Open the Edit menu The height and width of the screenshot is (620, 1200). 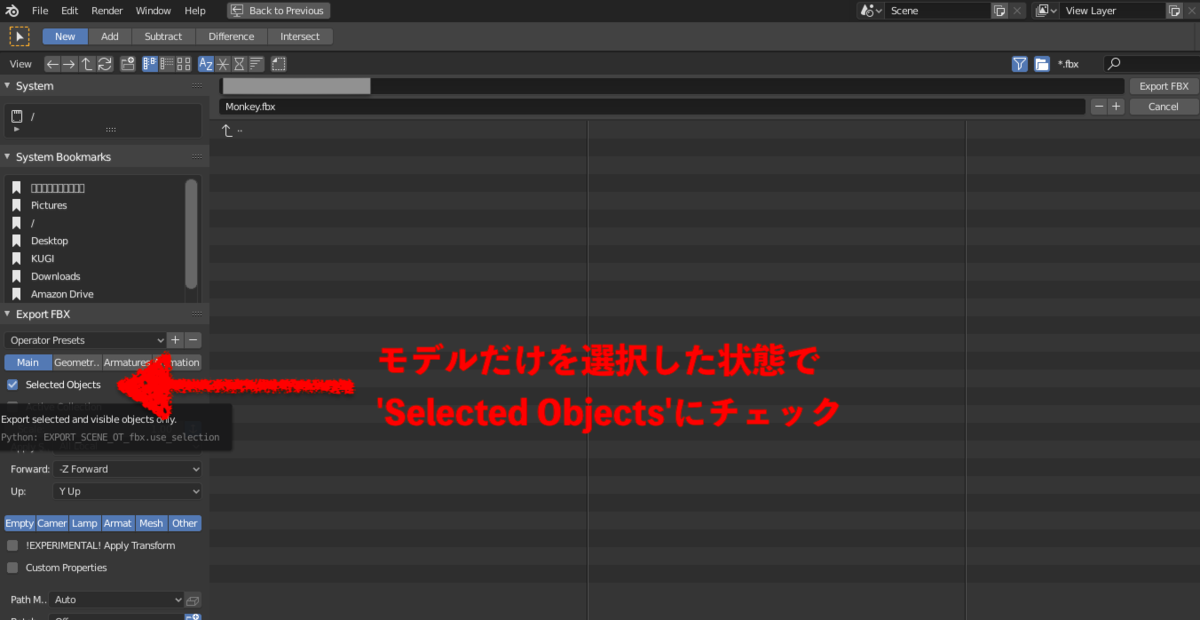point(70,11)
